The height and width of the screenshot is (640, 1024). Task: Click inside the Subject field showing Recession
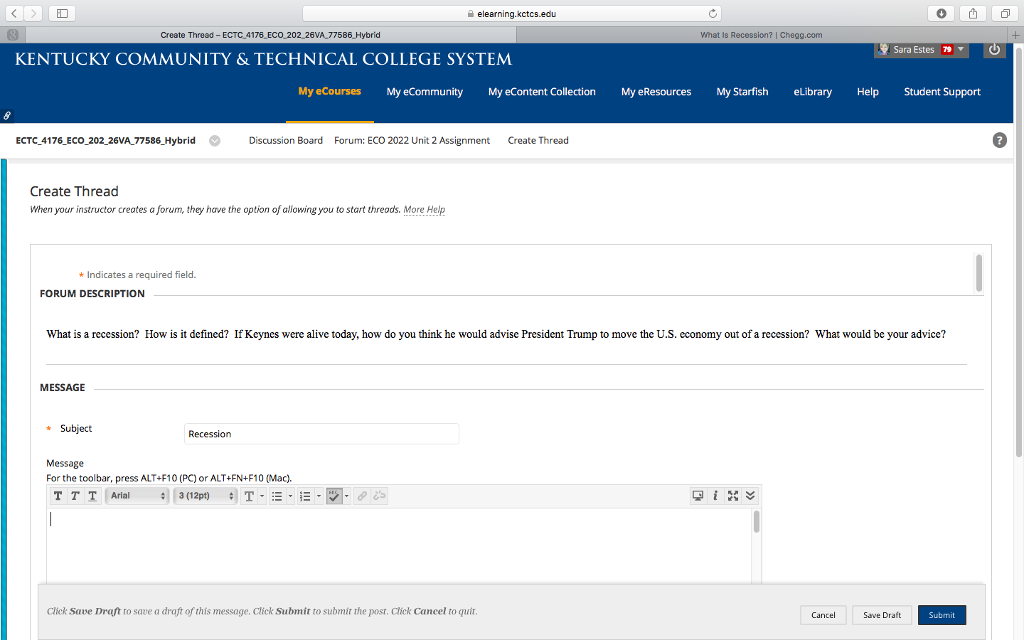320,433
